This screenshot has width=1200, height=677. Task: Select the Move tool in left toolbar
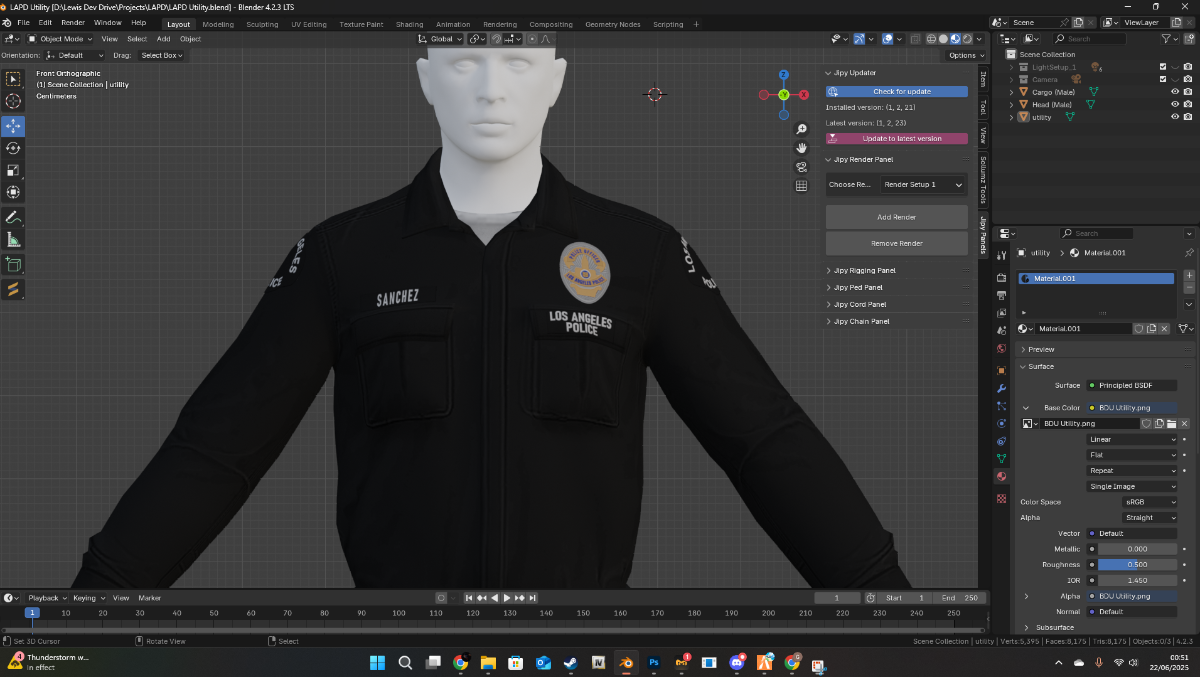[x=13, y=126]
